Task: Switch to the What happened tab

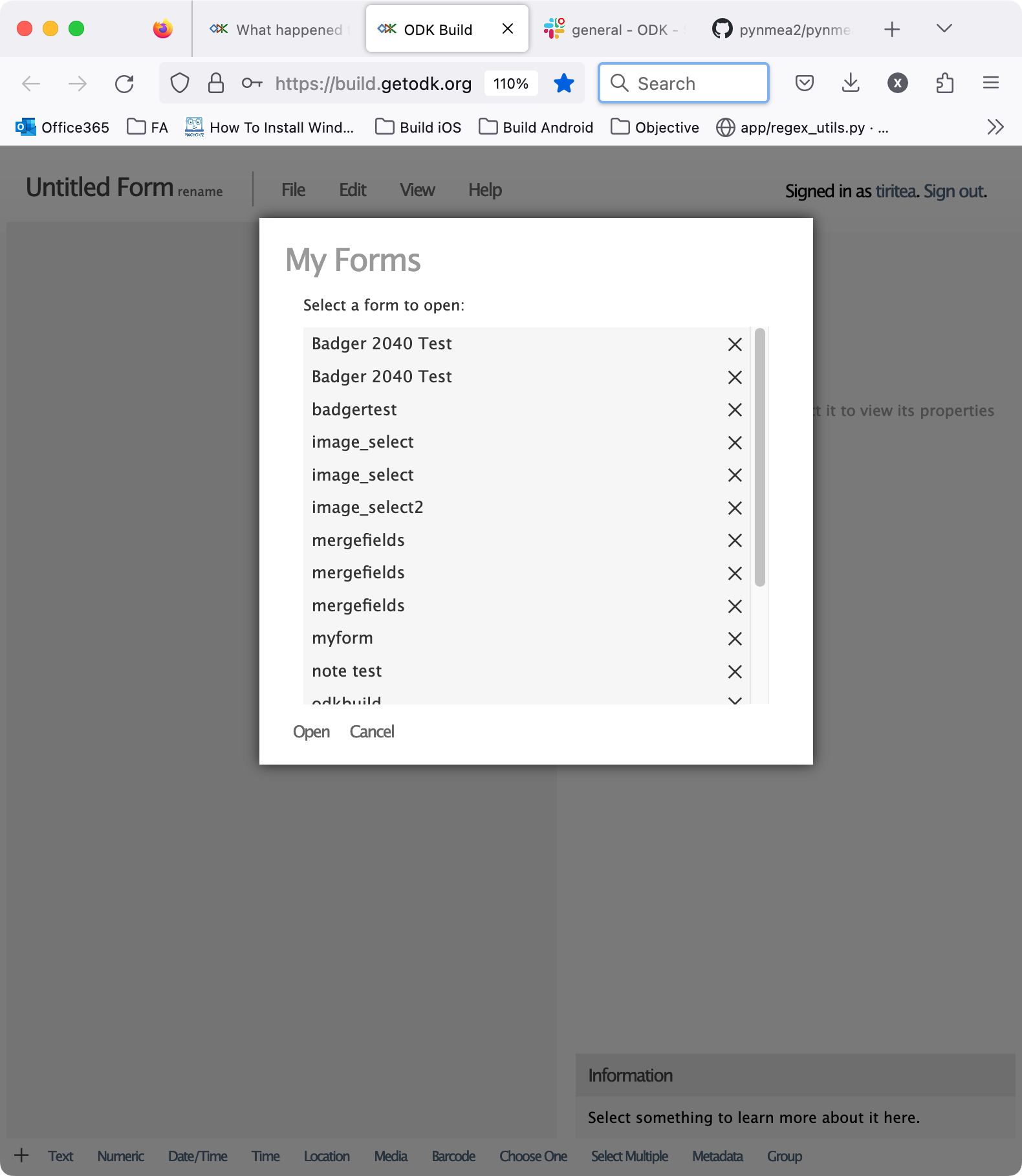Action: 279,29
